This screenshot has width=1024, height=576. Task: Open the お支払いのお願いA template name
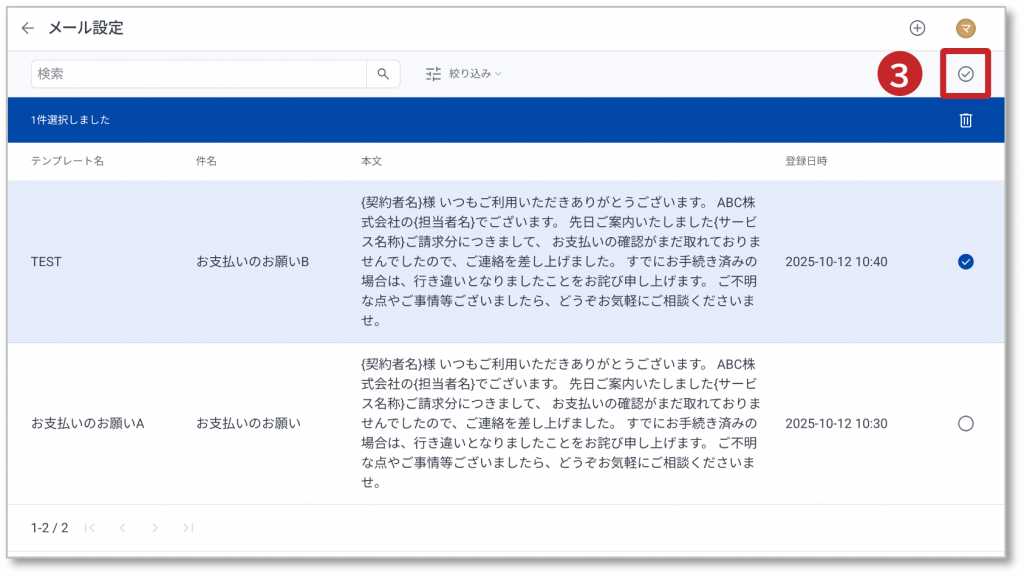point(88,423)
